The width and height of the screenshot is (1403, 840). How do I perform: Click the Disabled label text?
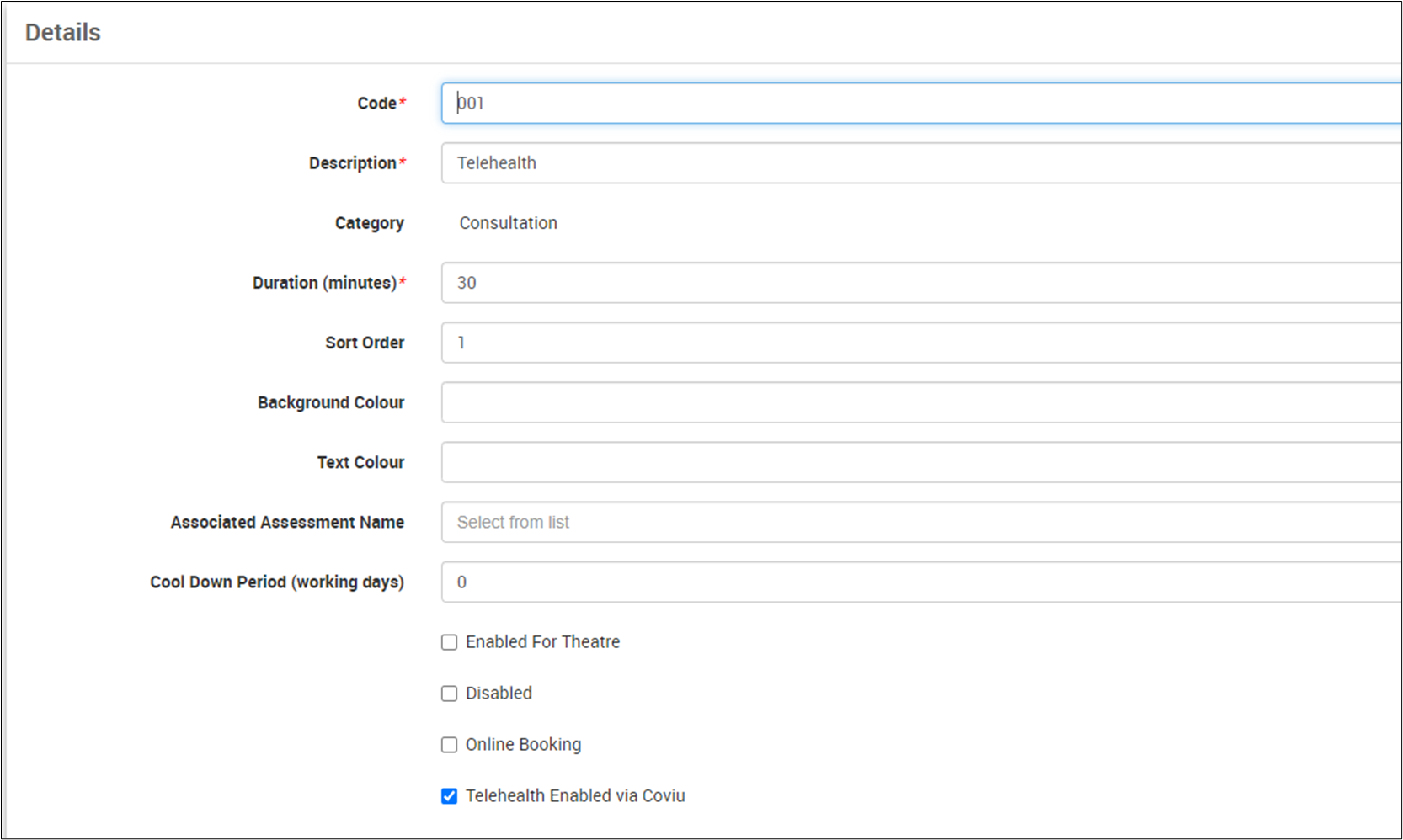[x=499, y=694]
